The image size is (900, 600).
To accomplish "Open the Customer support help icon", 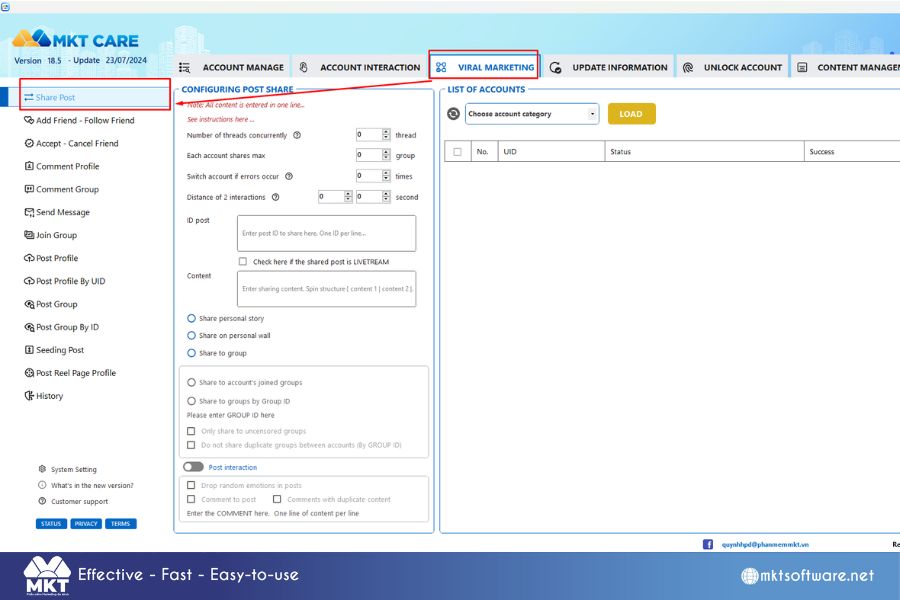I will point(42,501).
